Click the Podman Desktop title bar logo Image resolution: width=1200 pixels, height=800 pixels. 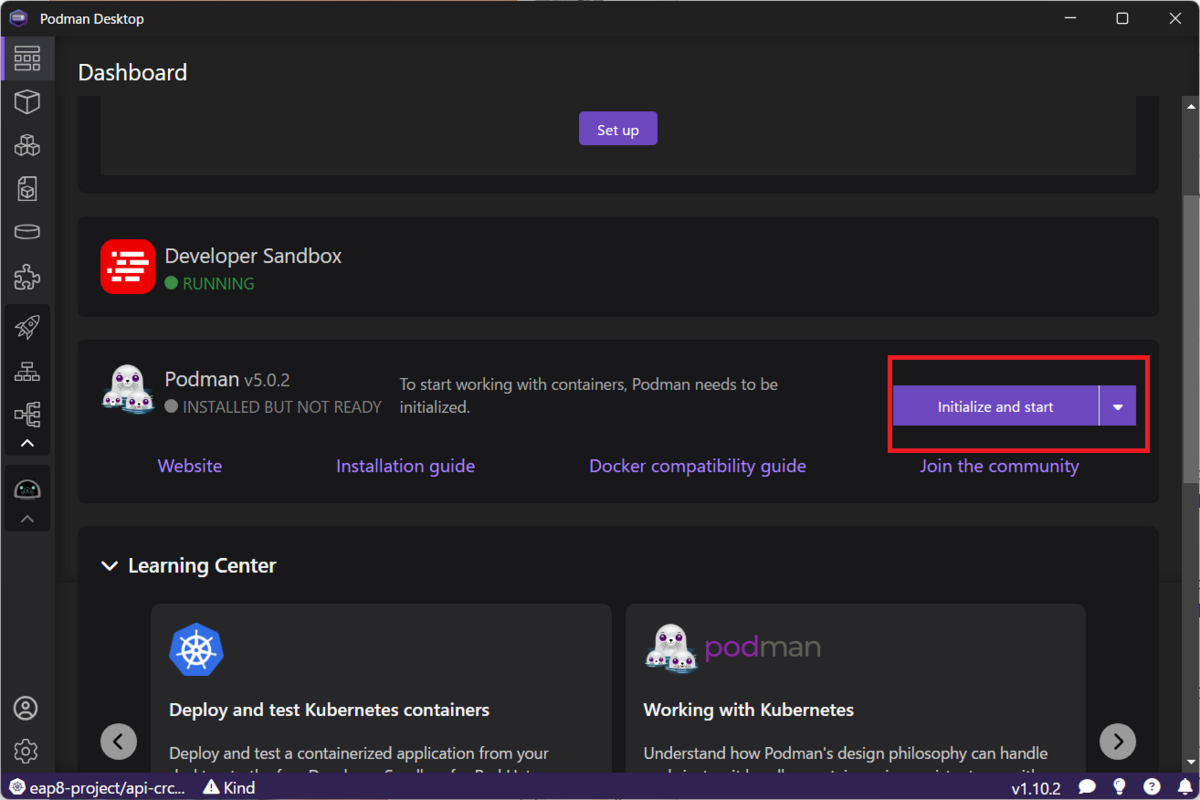click(x=18, y=18)
